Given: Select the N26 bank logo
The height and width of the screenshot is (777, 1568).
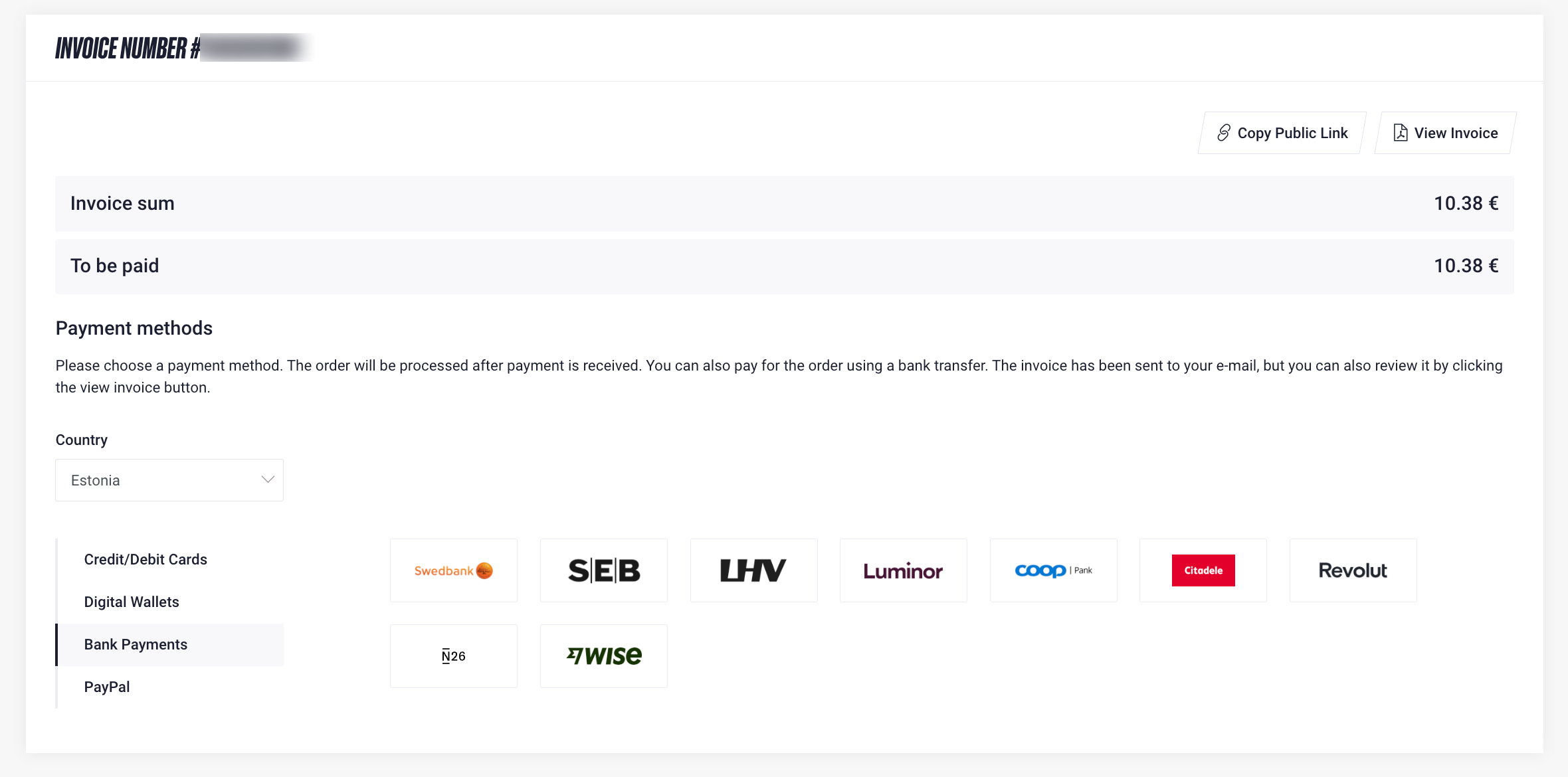Looking at the screenshot, I should coord(454,656).
